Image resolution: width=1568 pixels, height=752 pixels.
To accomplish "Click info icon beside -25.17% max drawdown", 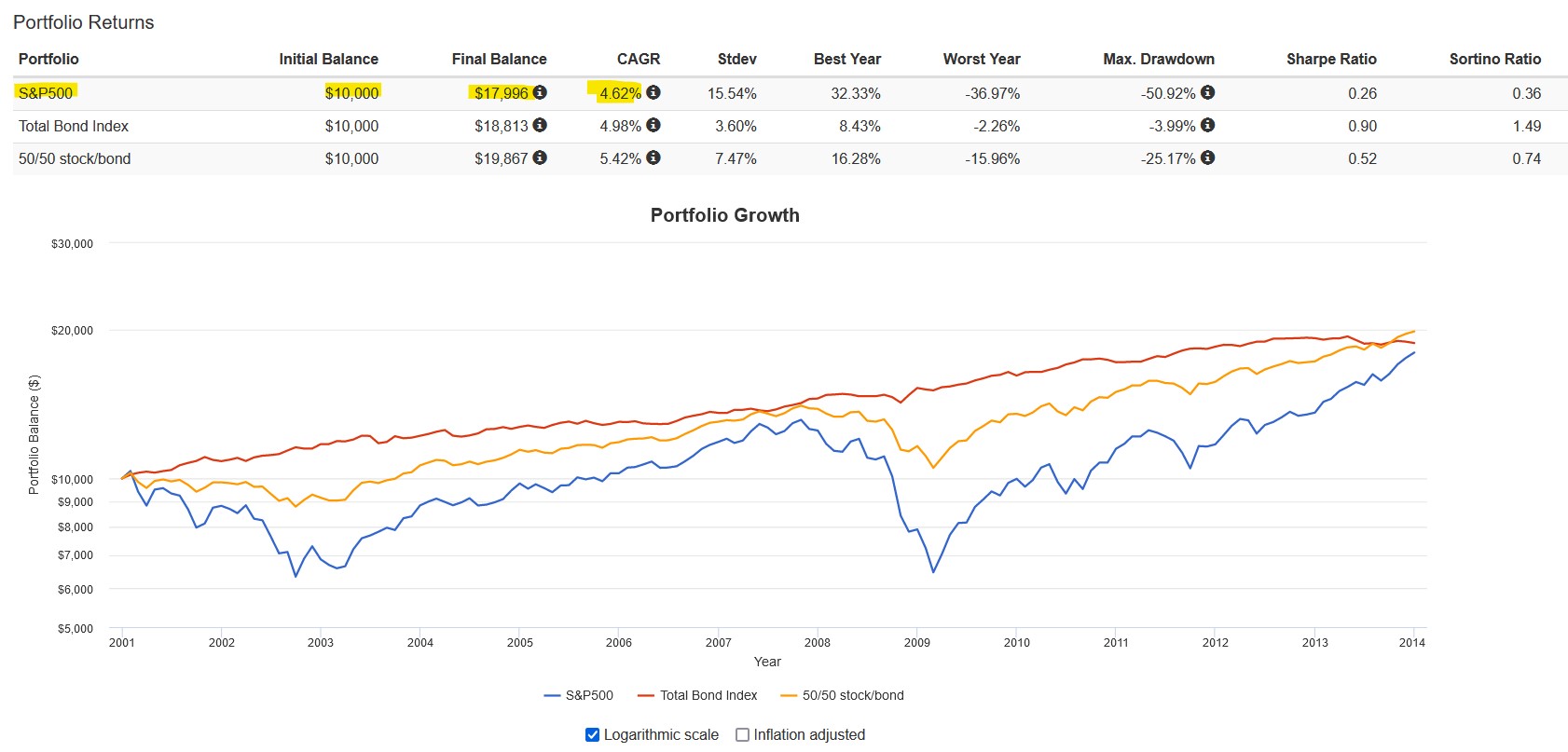I will (x=1207, y=157).
